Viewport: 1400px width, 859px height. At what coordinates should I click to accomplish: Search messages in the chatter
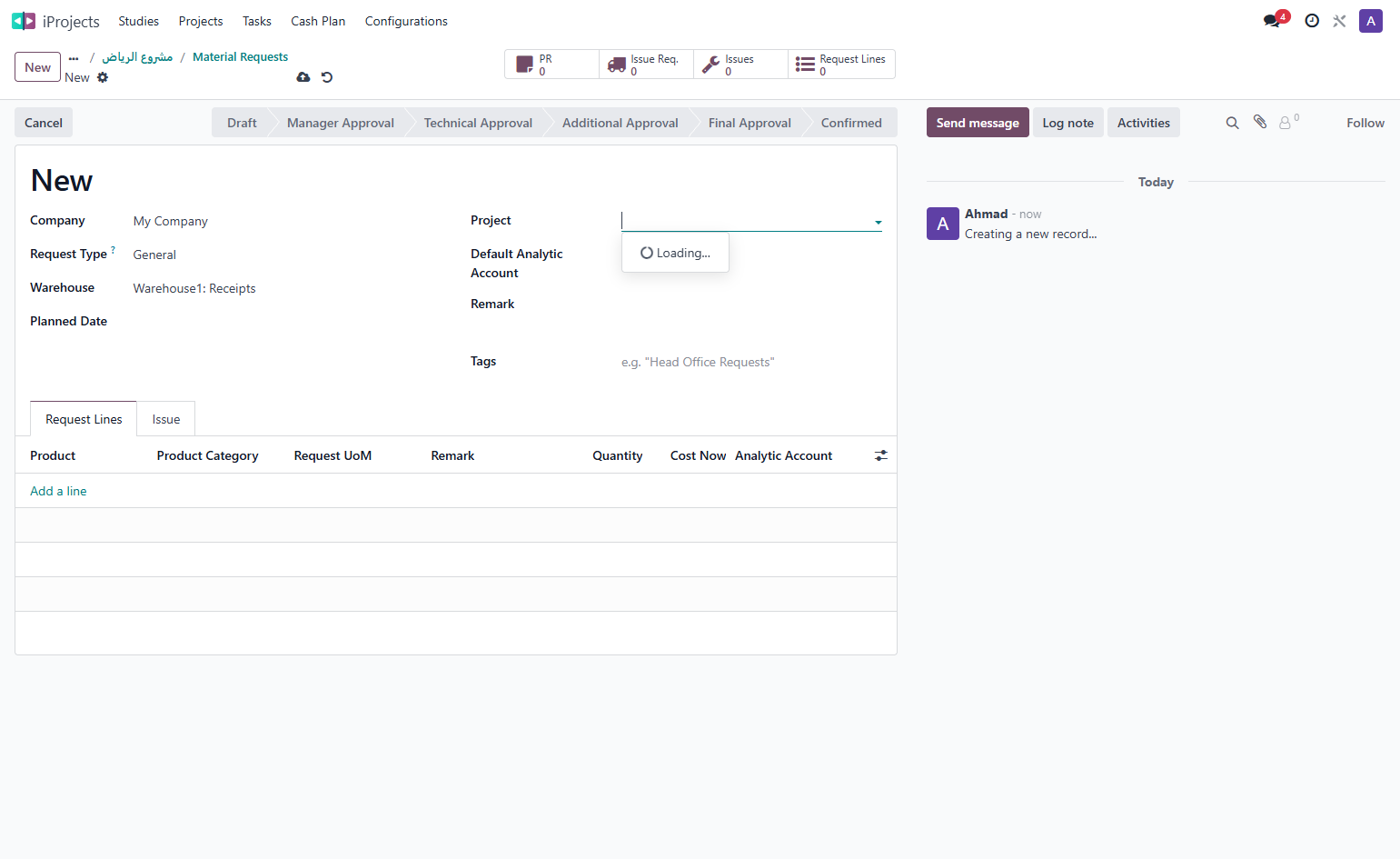(1232, 123)
